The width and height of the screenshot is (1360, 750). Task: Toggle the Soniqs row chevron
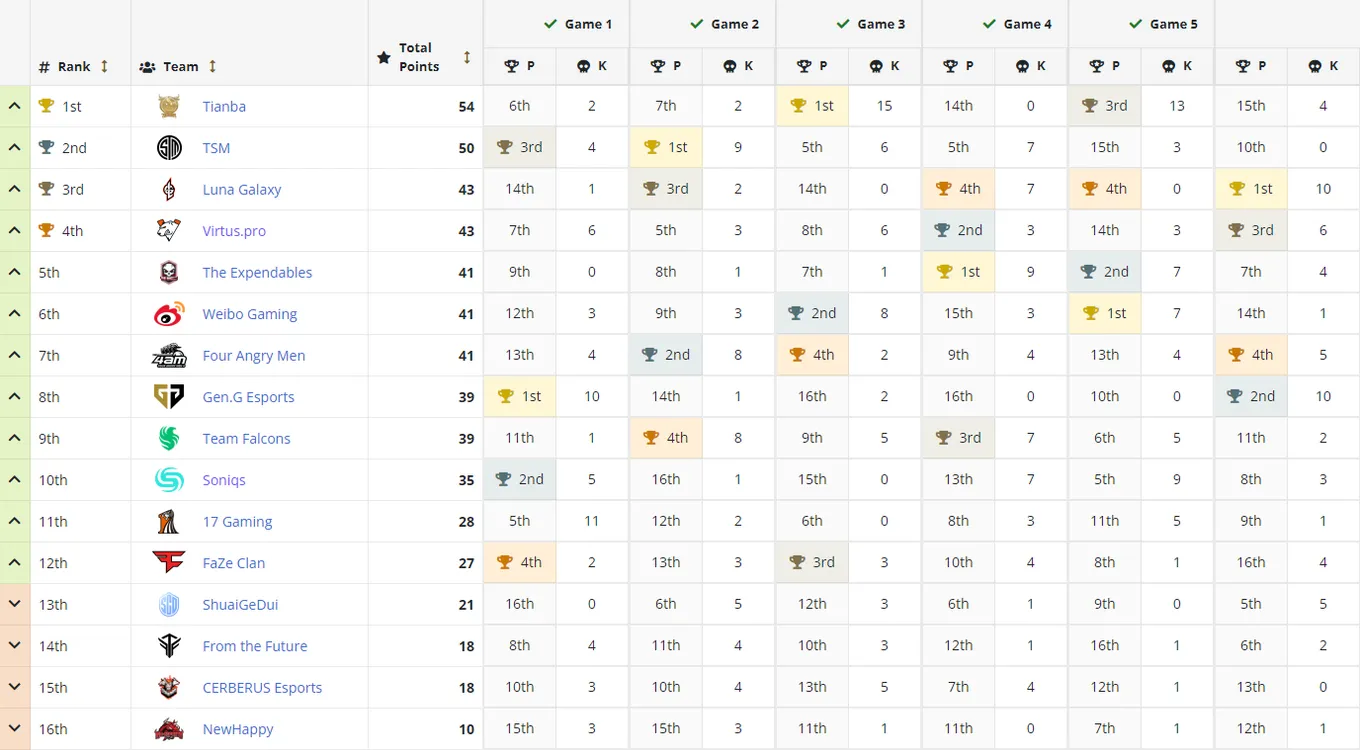point(15,480)
